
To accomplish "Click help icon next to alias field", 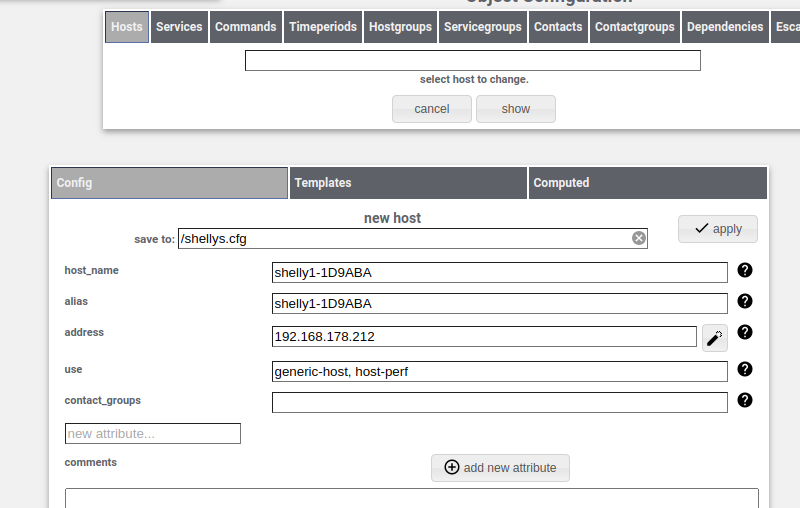I will tap(745, 301).
